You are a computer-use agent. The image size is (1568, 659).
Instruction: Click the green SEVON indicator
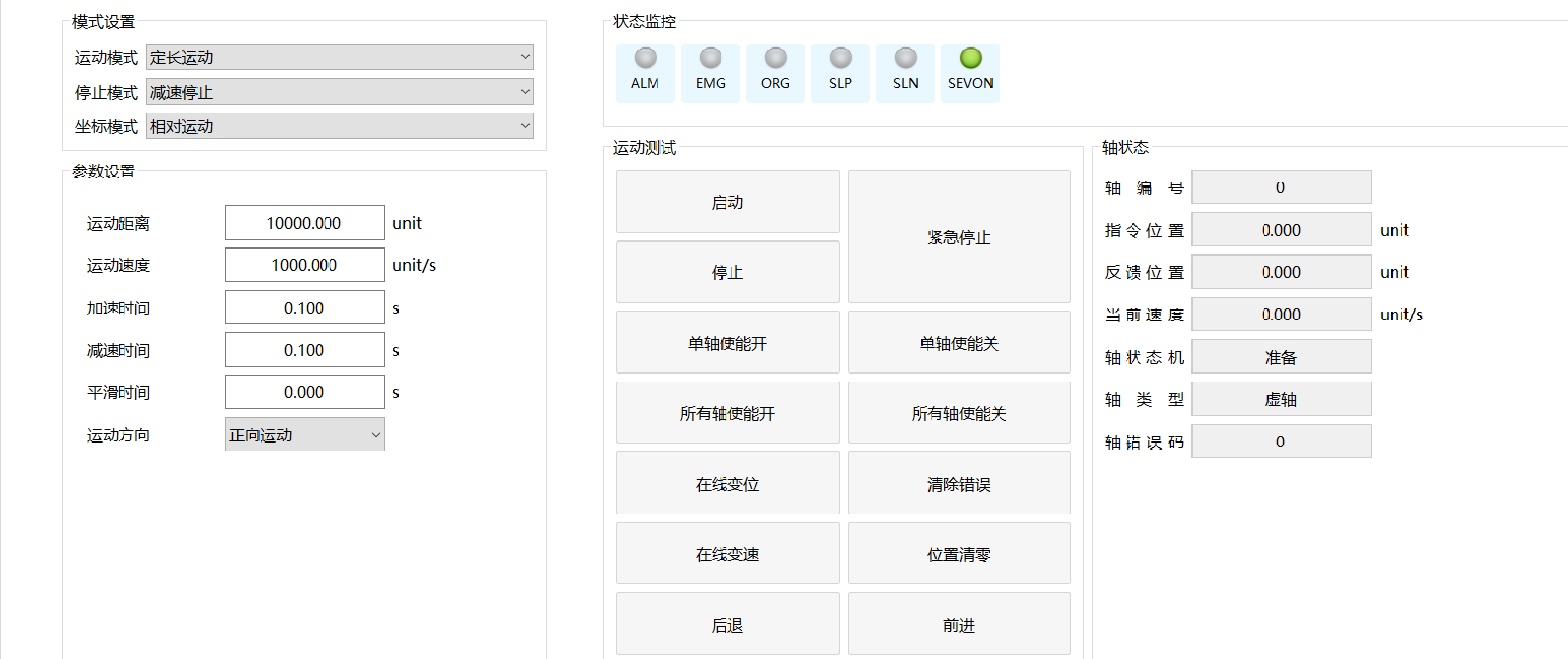tap(970, 59)
